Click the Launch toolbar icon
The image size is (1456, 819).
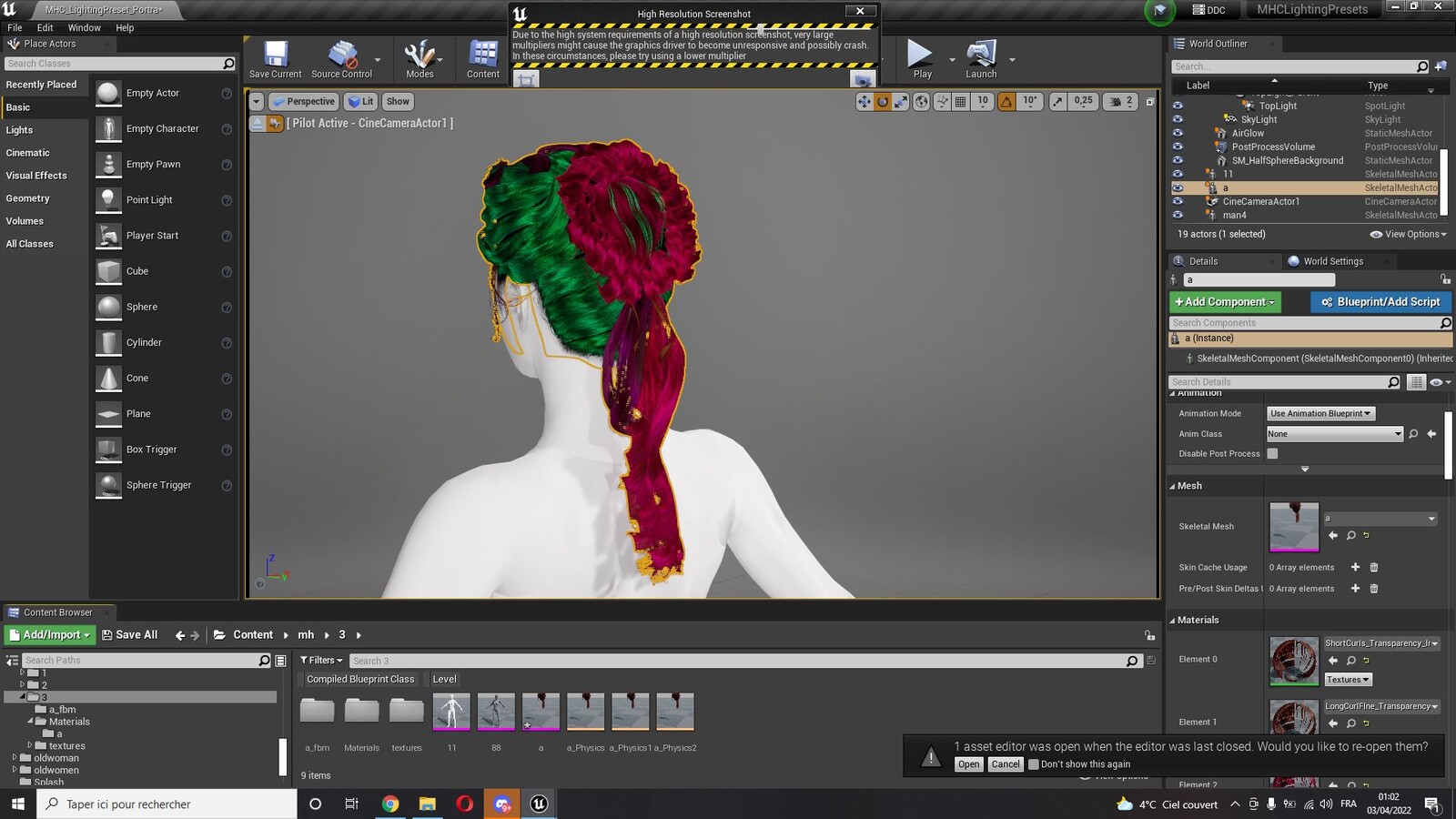pyautogui.click(x=981, y=59)
